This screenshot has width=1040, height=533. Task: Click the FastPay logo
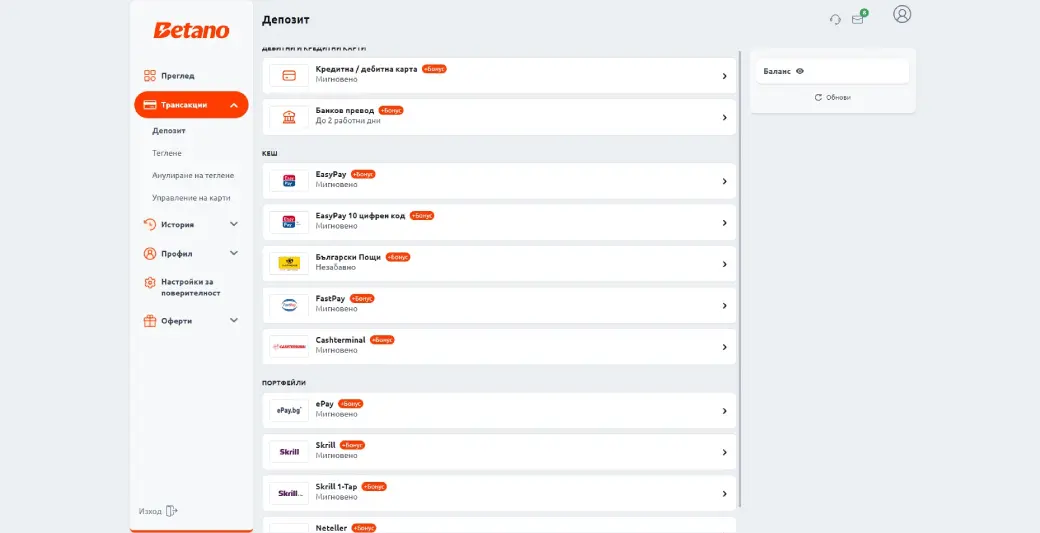[x=289, y=306]
